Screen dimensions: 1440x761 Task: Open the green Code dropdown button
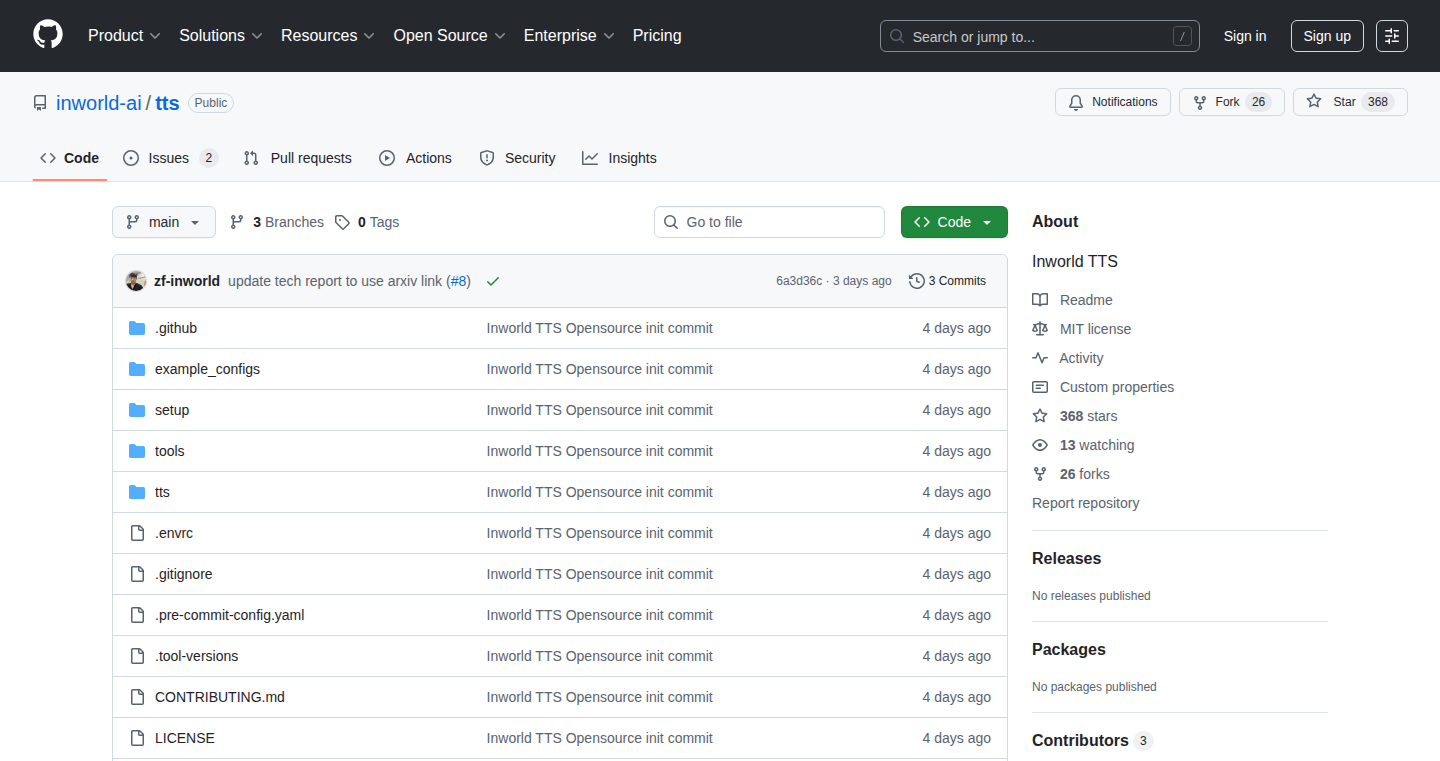(954, 222)
